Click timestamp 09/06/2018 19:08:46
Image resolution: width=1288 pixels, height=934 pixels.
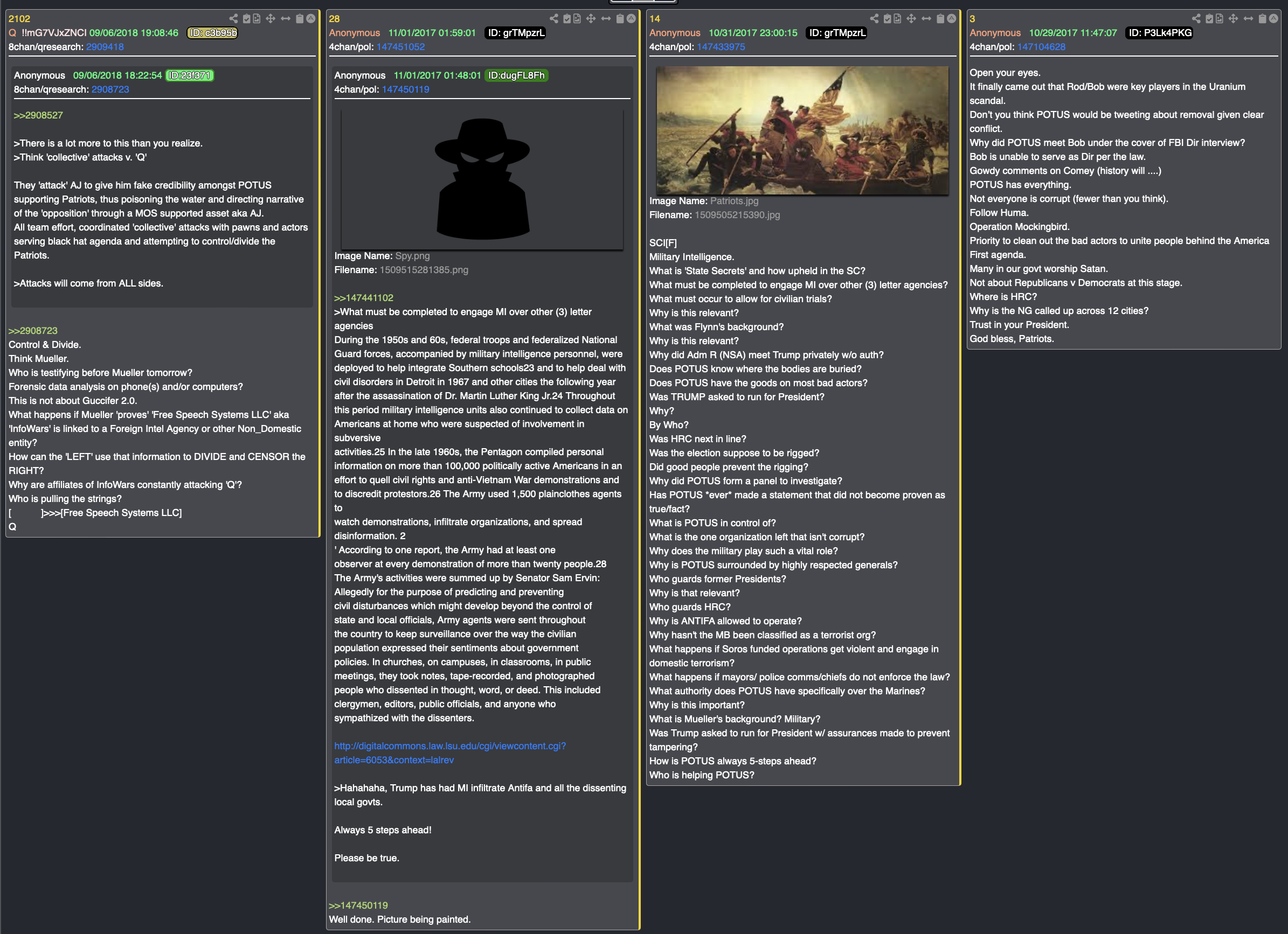coord(134,33)
